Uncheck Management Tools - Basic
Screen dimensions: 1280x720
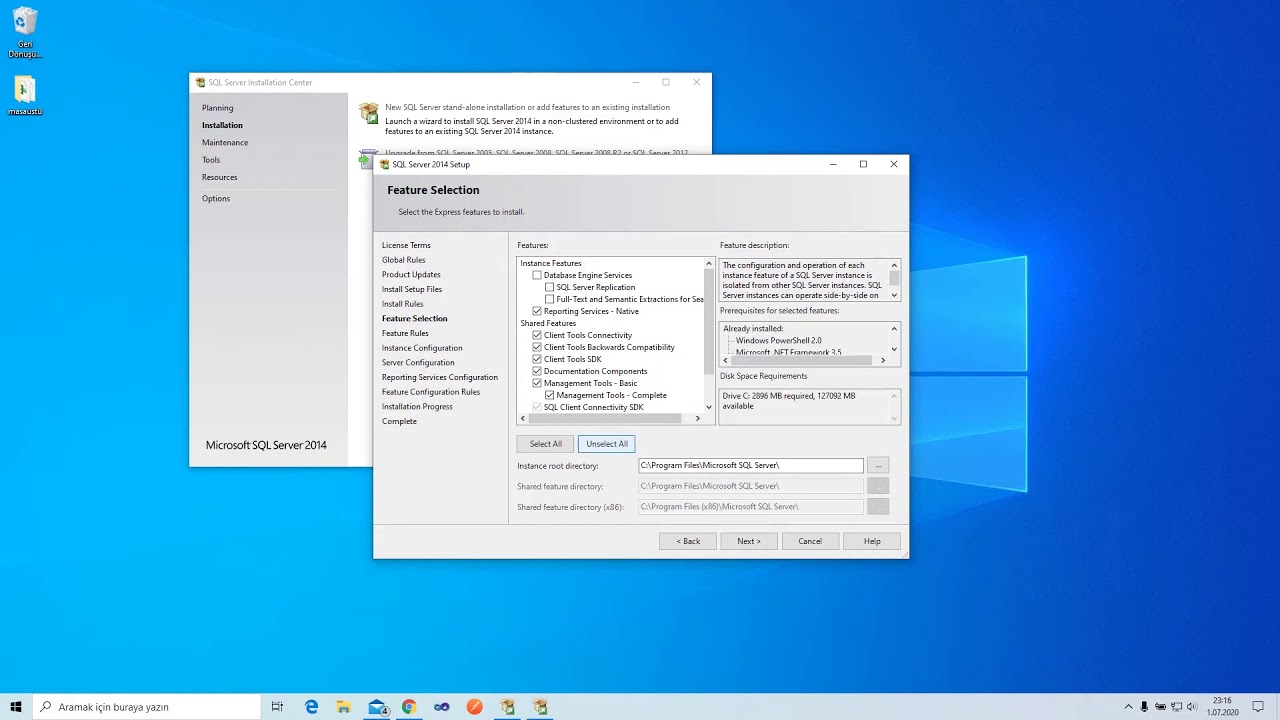(x=537, y=383)
